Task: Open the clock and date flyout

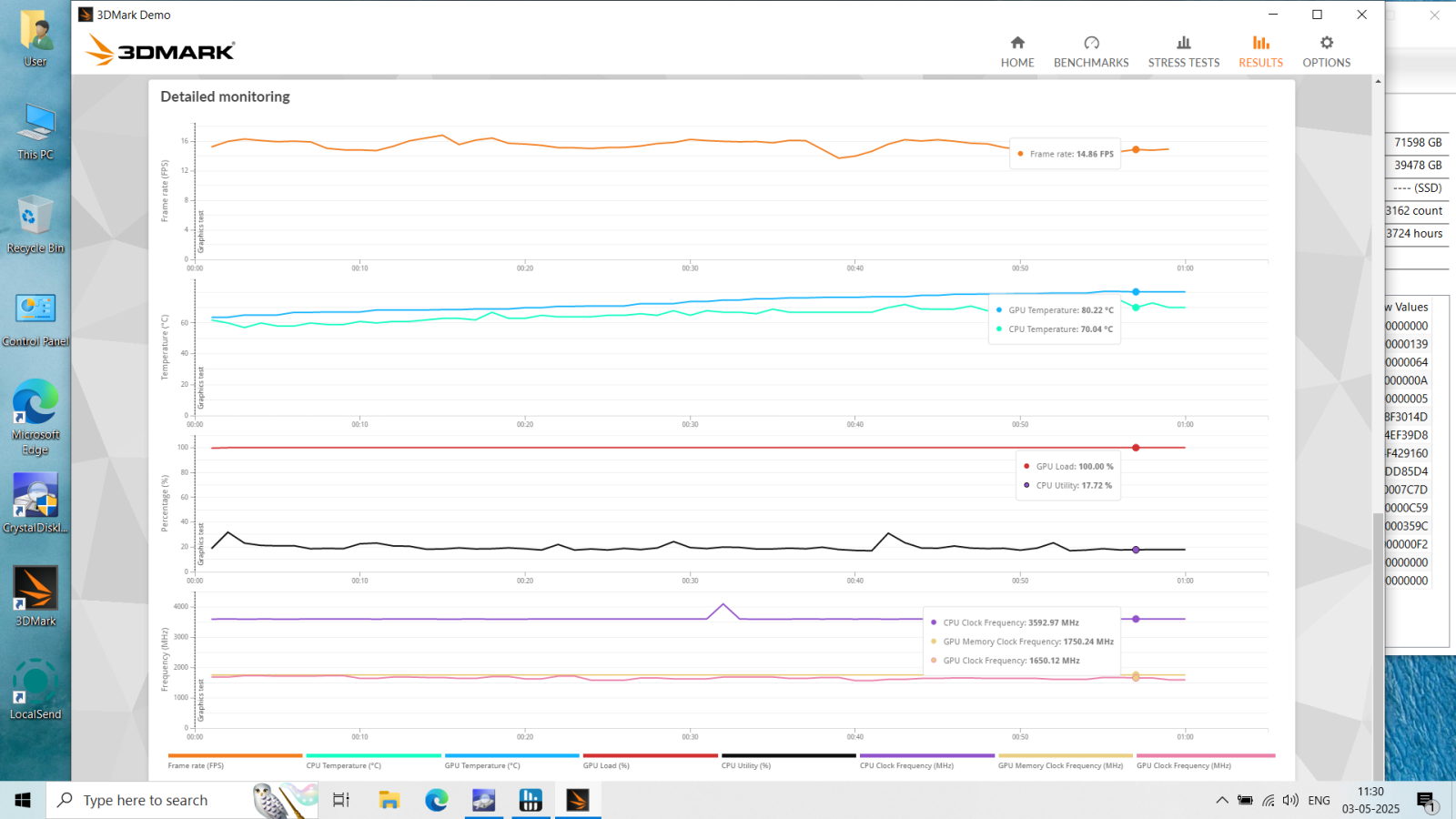Action: click(1370, 800)
